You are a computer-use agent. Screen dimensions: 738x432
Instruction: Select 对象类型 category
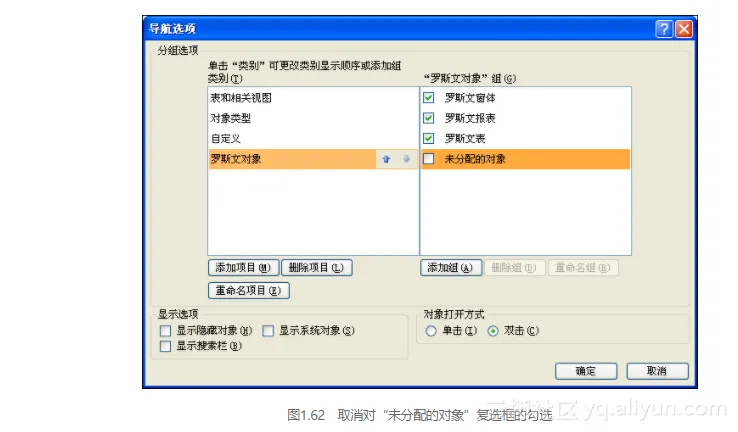313,118
